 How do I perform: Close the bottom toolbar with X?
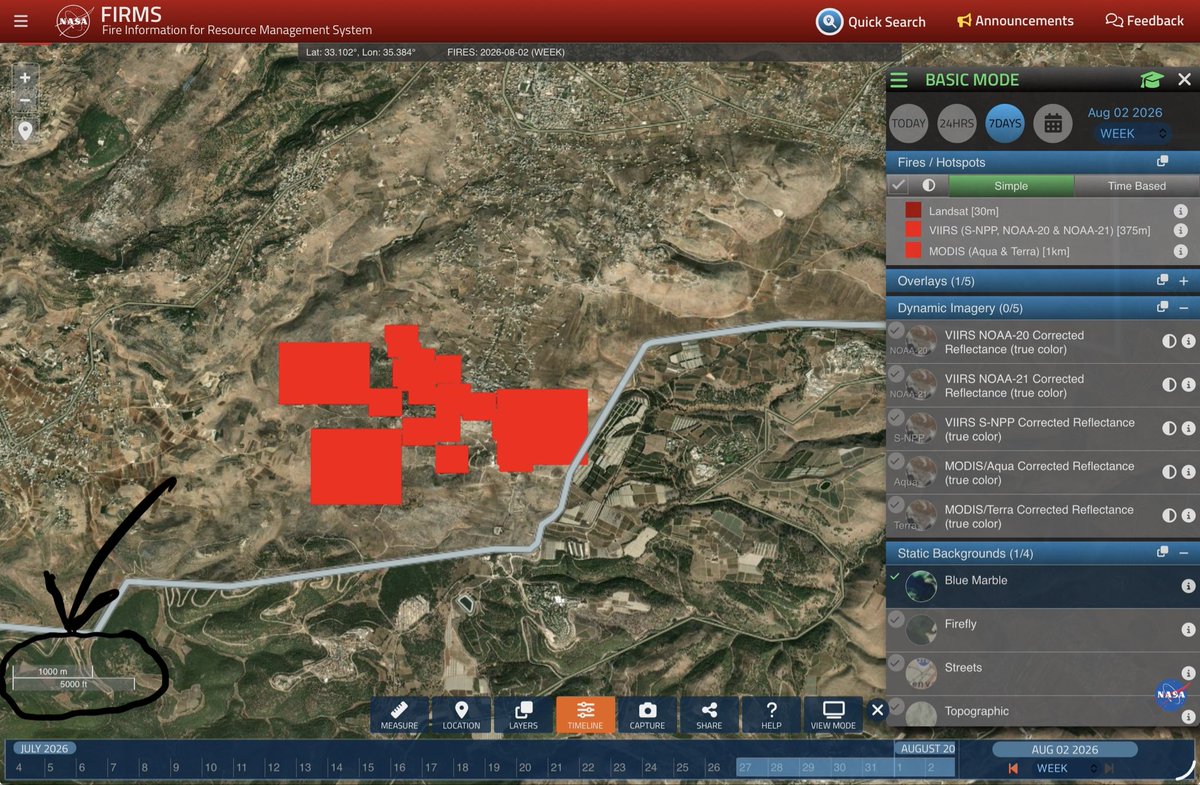[x=877, y=710]
